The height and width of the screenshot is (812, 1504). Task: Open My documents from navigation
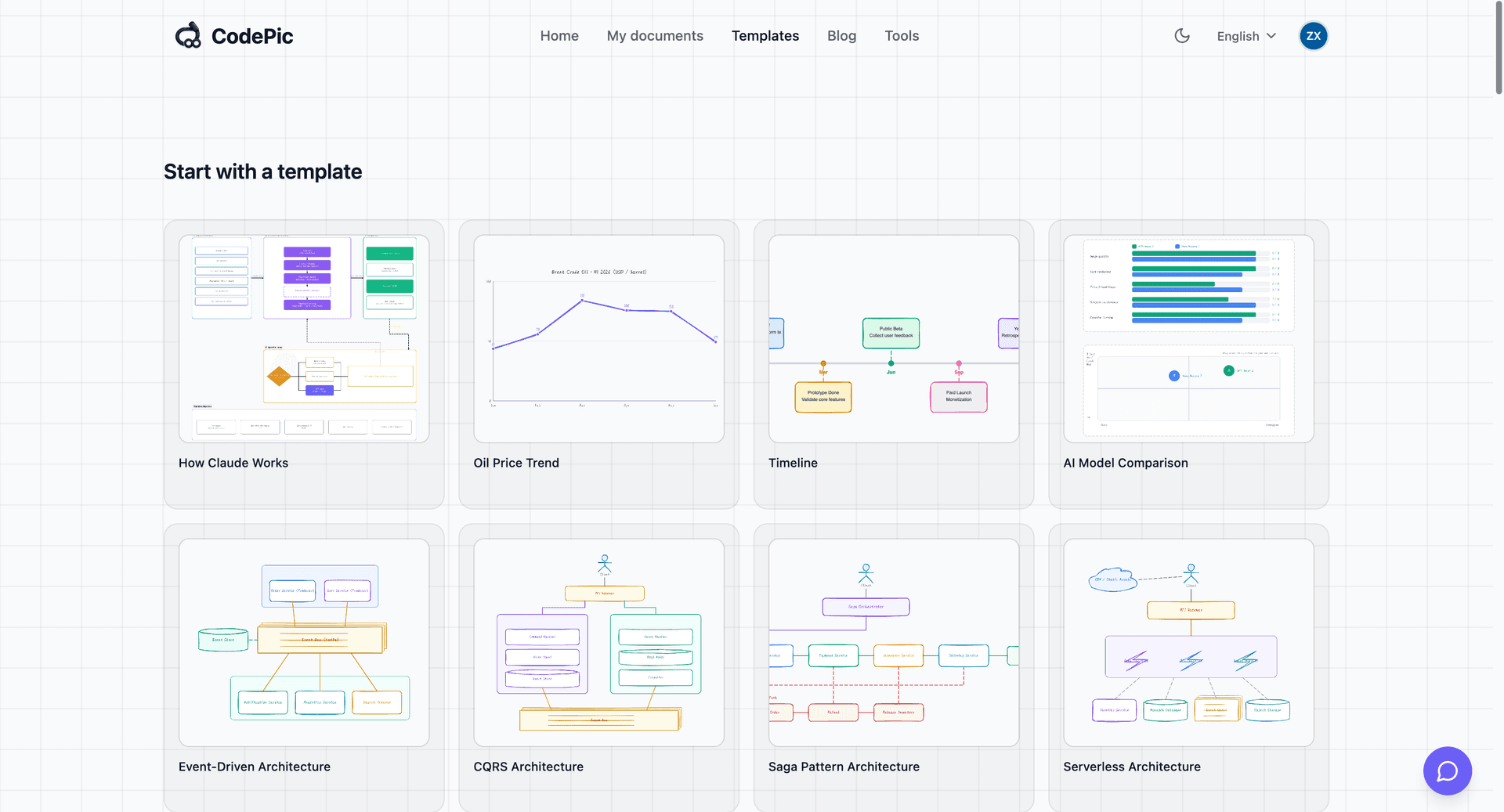655,36
